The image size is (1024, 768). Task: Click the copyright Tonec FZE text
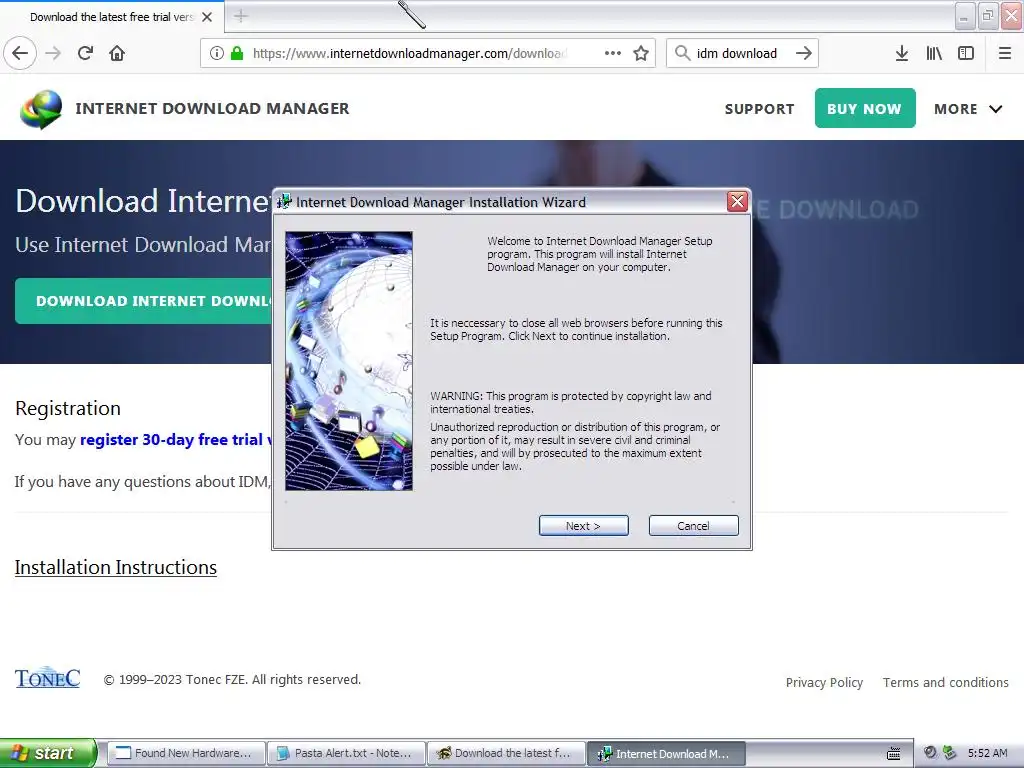pyautogui.click(x=232, y=679)
